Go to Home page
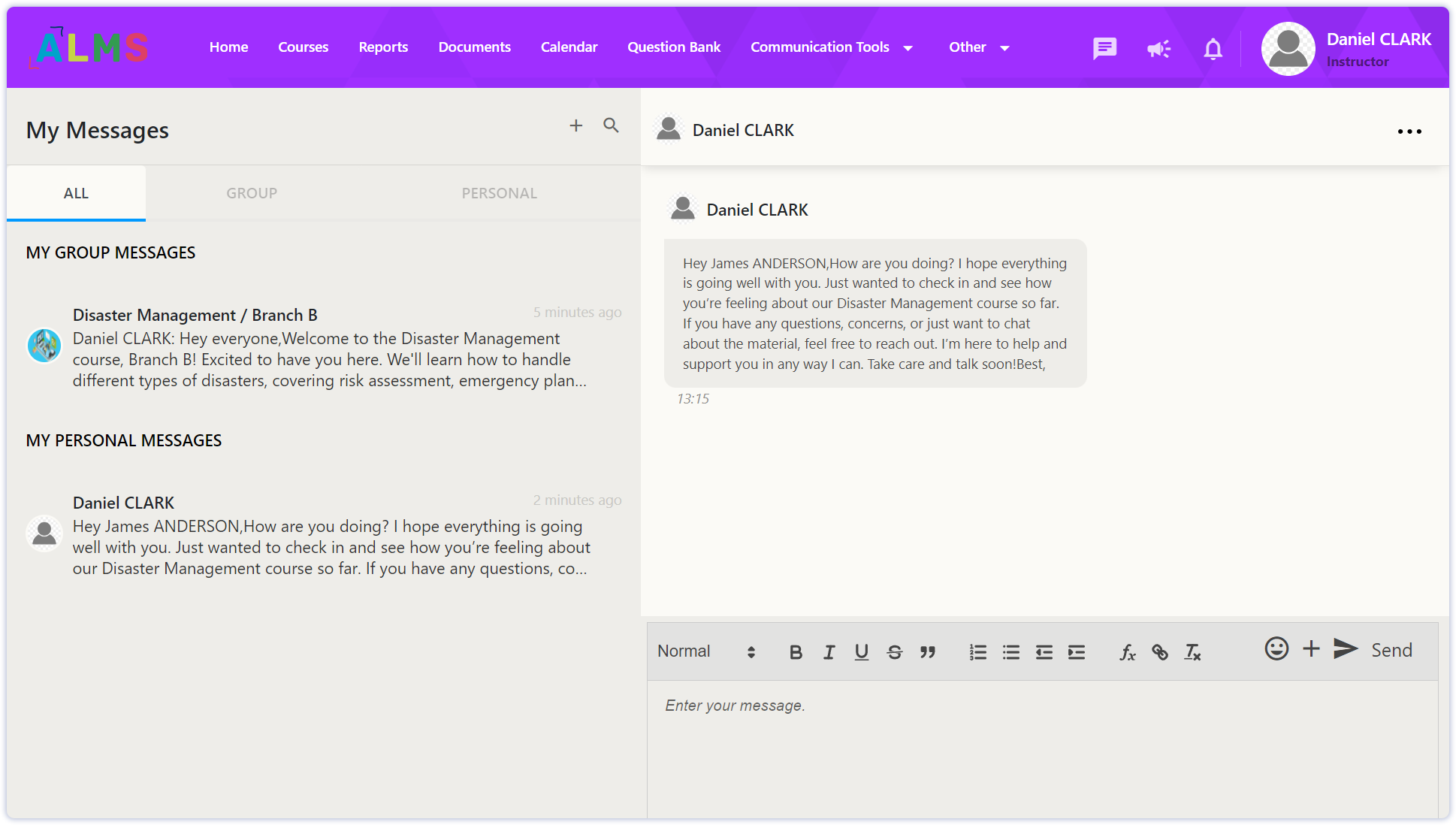This screenshot has width=1456, height=825. 228,47
